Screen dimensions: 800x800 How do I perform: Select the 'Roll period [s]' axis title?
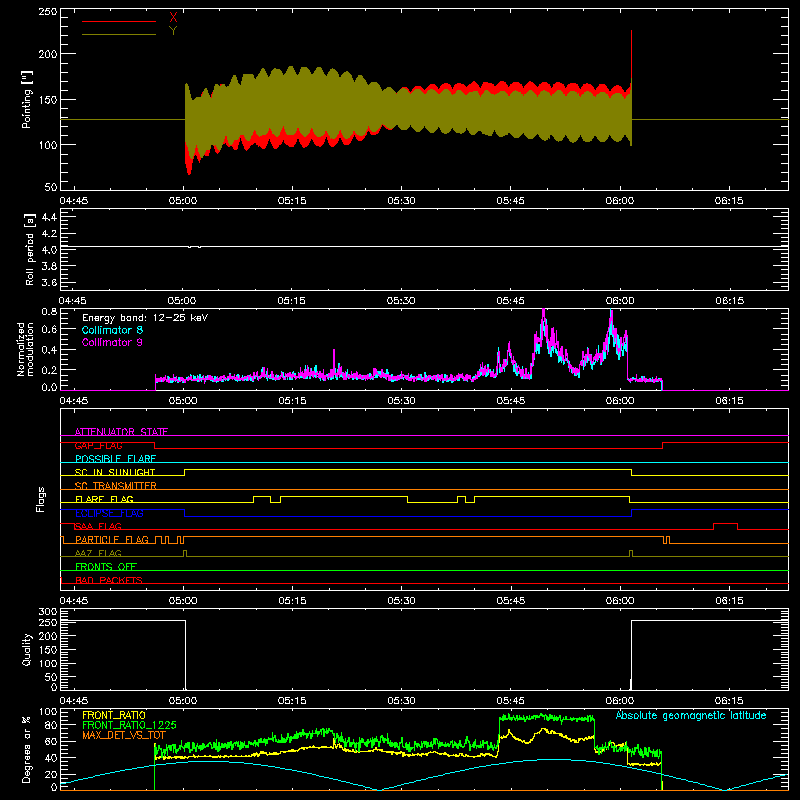coord(29,249)
